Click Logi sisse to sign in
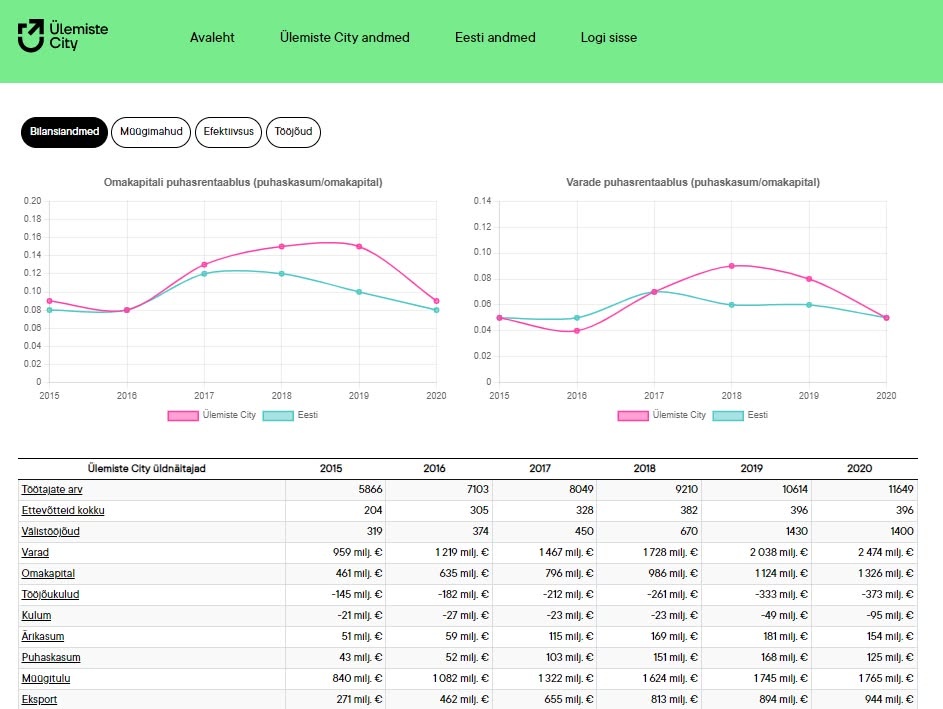This screenshot has width=943, height=709. [608, 38]
